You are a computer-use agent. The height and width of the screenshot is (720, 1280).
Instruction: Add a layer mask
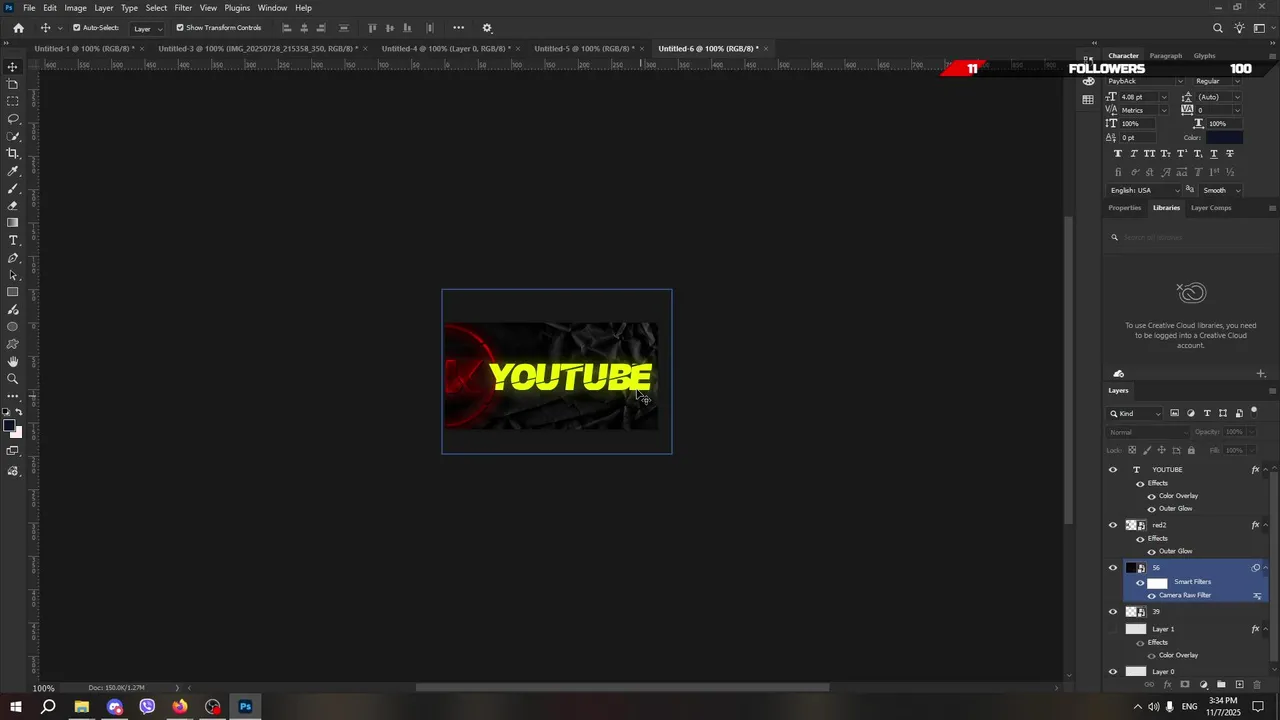point(1185,685)
